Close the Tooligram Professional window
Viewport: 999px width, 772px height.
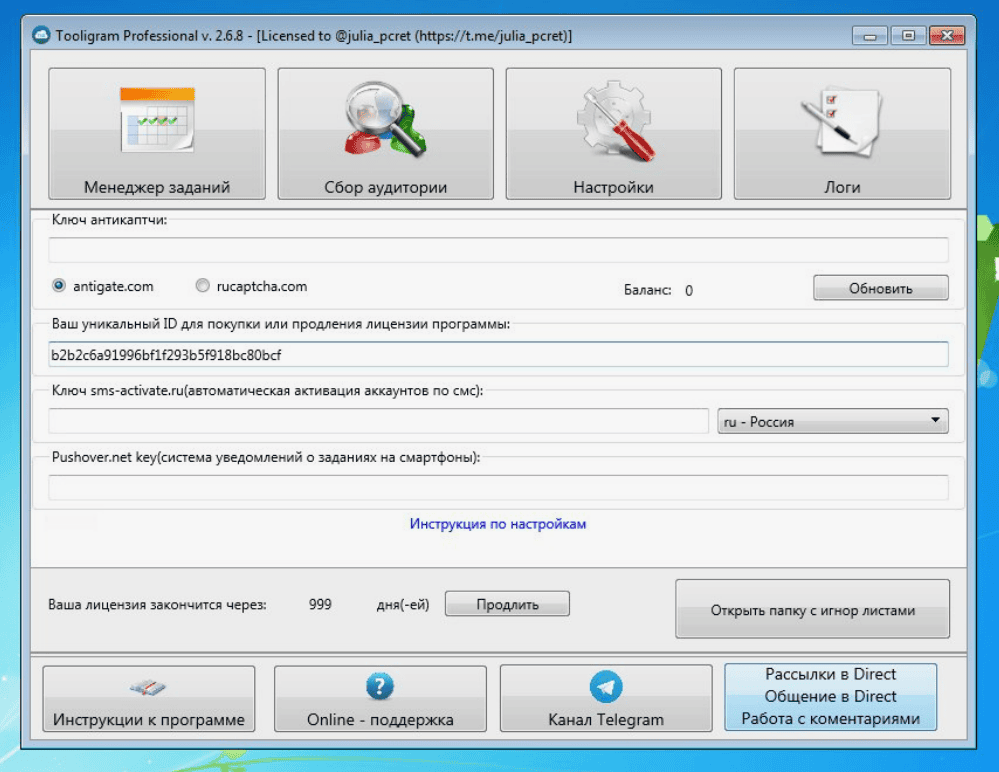(947, 36)
